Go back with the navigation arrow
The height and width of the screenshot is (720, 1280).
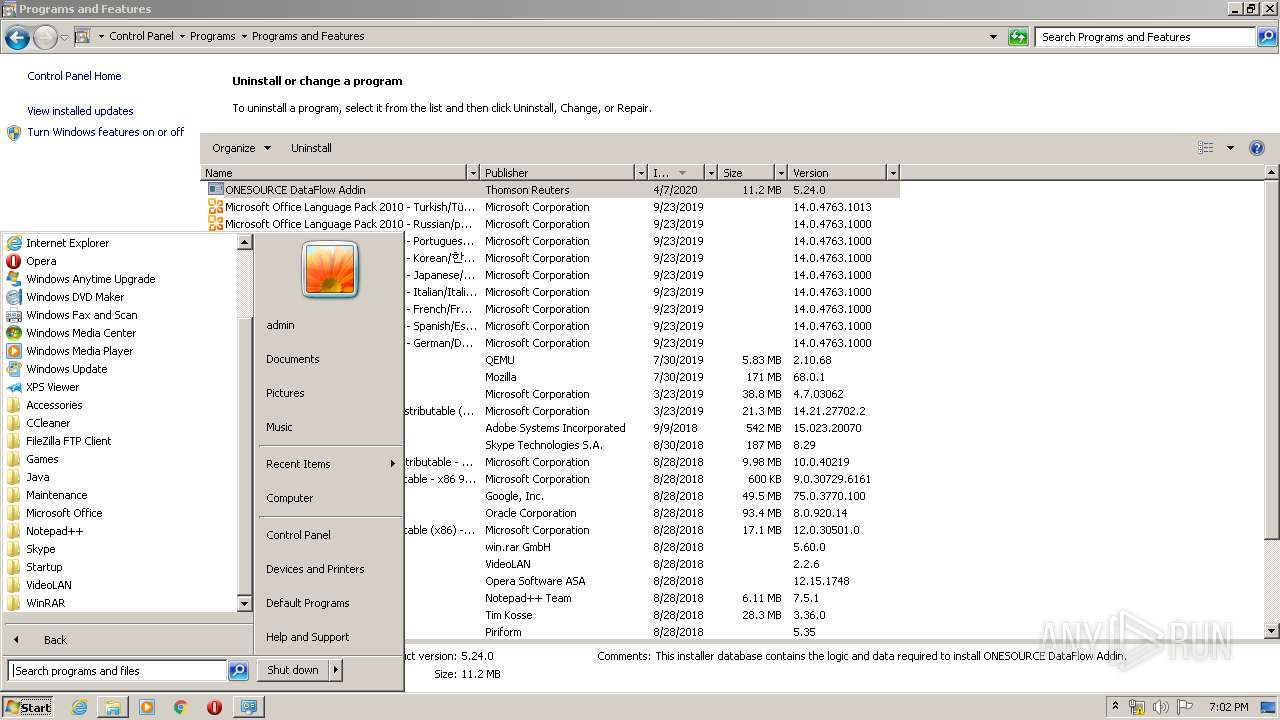pyautogui.click(x=17, y=38)
